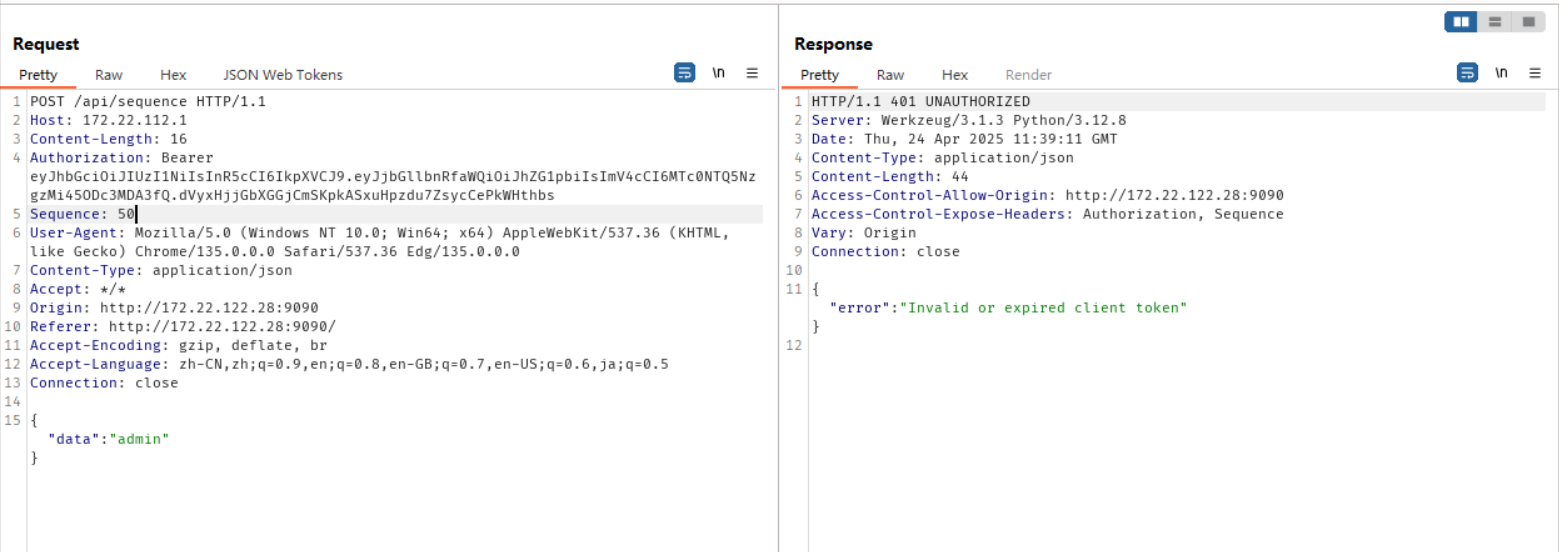
Task: Click the Authorization Bearer header line
Action: (121, 158)
